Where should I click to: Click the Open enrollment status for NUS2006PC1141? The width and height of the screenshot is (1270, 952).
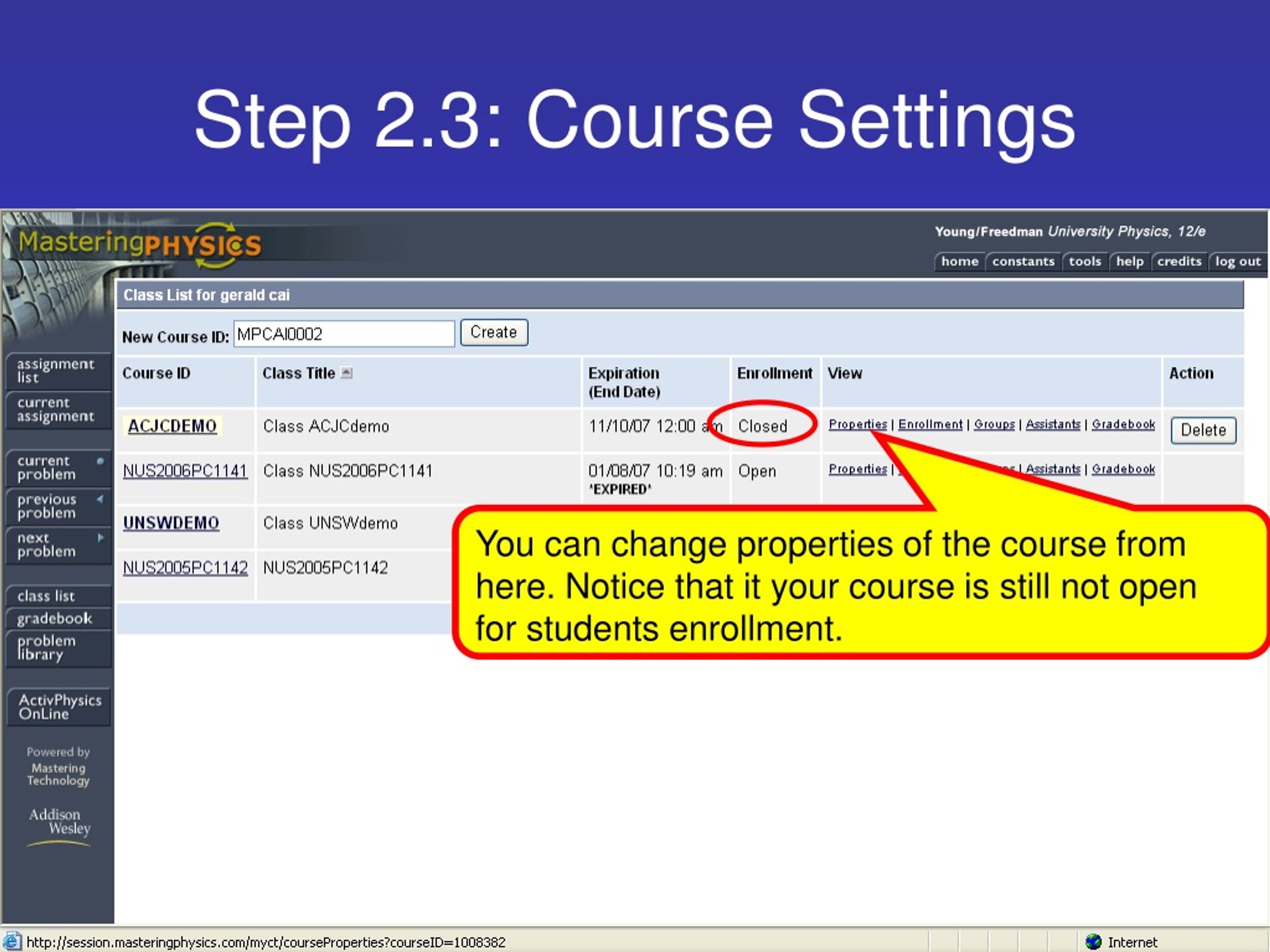point(757,471)
